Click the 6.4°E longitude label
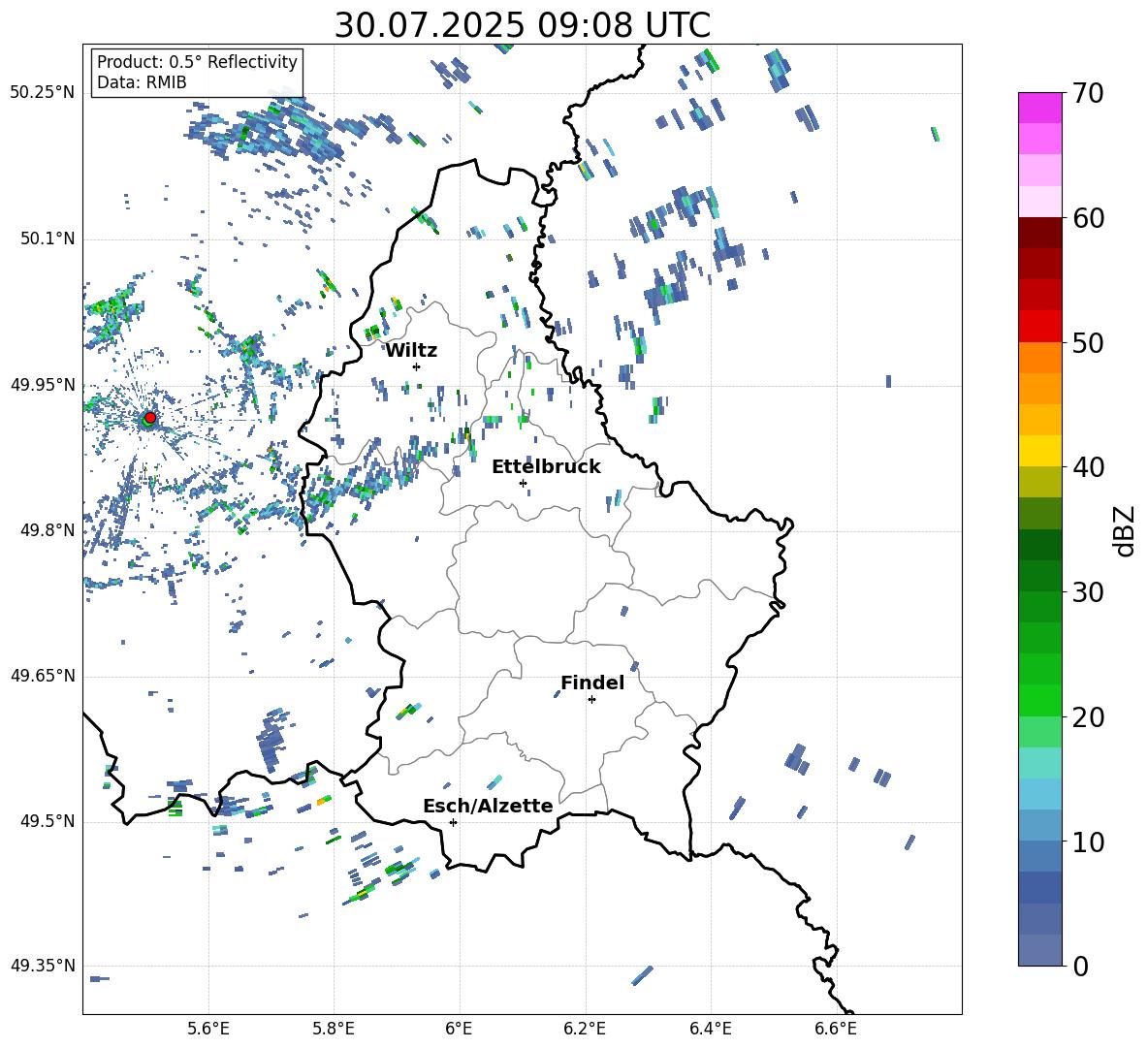 click(x=710, y=1029)
